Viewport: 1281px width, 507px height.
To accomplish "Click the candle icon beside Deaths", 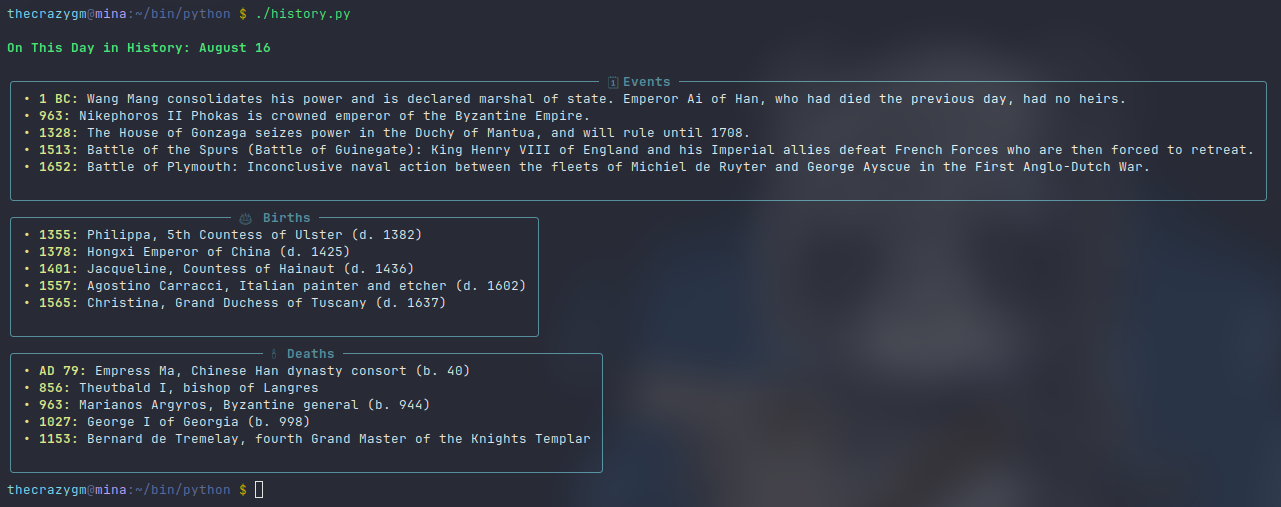I will [274, 354].
